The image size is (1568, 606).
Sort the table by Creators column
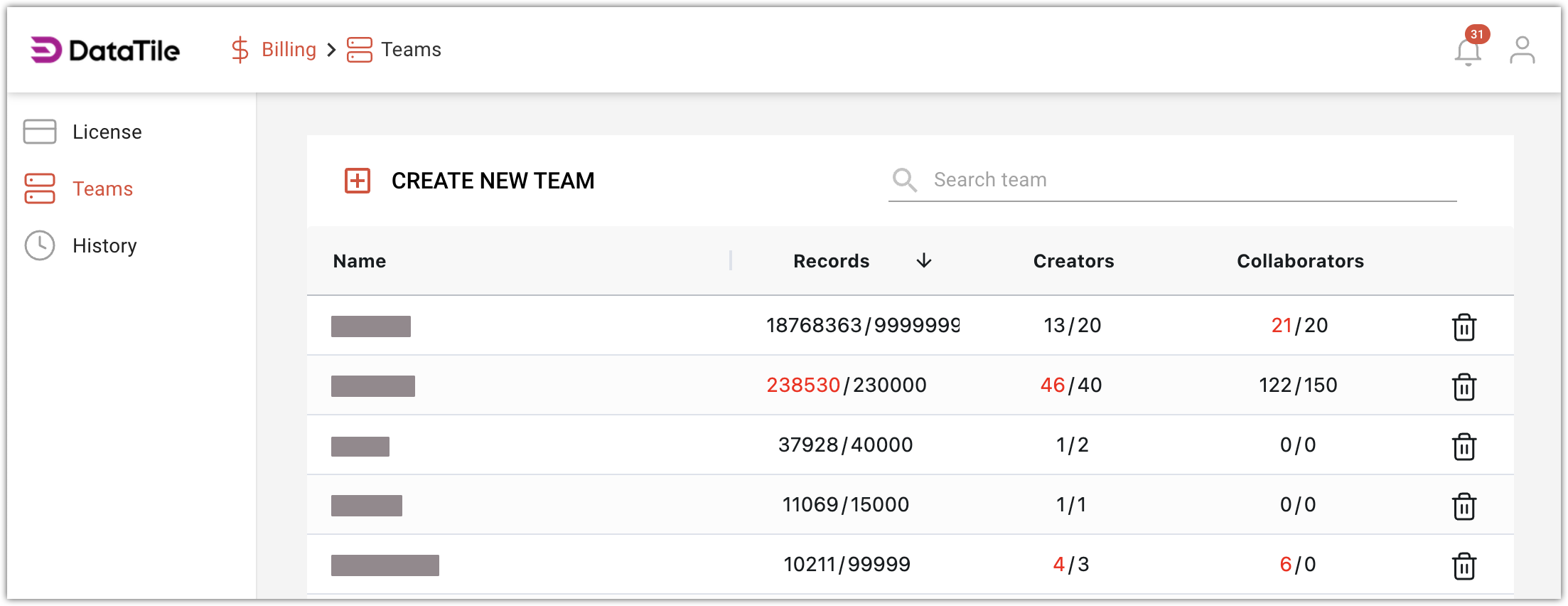pyautogui.click(x=1073, y=261)
